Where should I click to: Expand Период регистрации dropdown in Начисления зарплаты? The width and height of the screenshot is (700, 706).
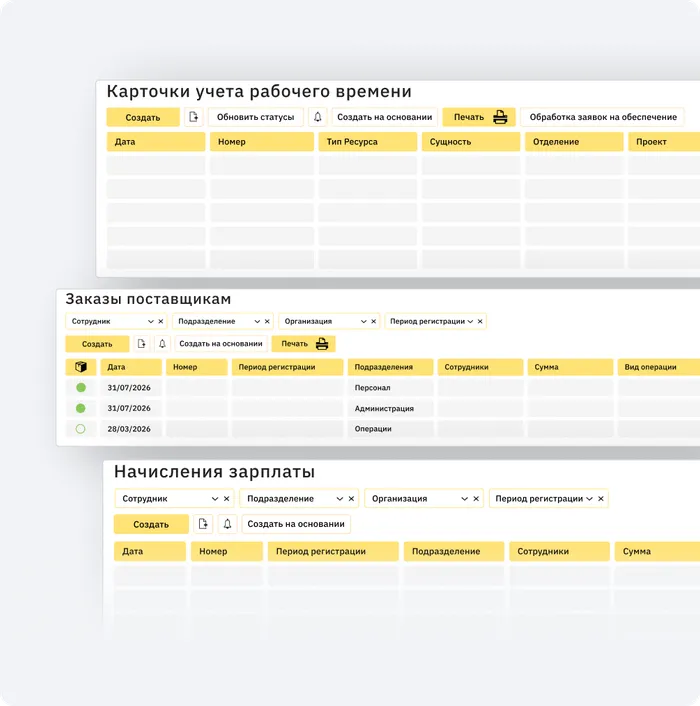pos(589,498)
